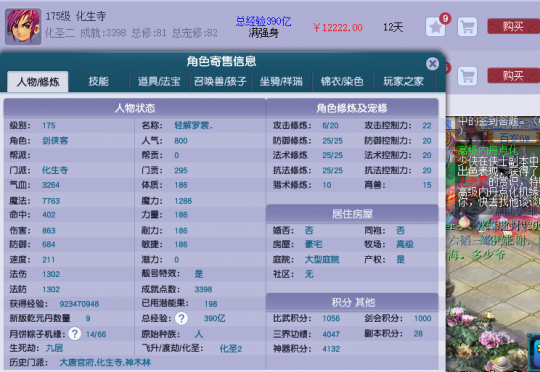540x372 pixels.
Task: Click the 攻击修炼 value 6/20
Action: tap(330, 126)
